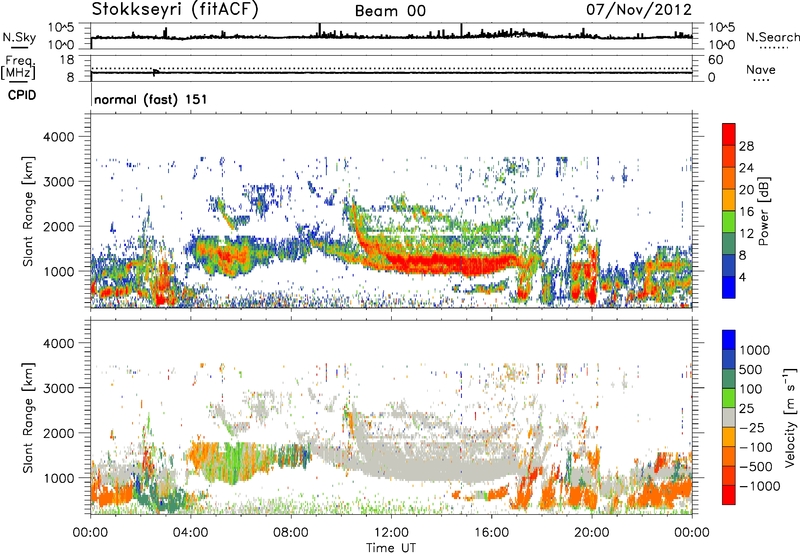Screen dimensions: 800x554
Task: Click the '28' power colorbar value
Action: click(746, 146)
